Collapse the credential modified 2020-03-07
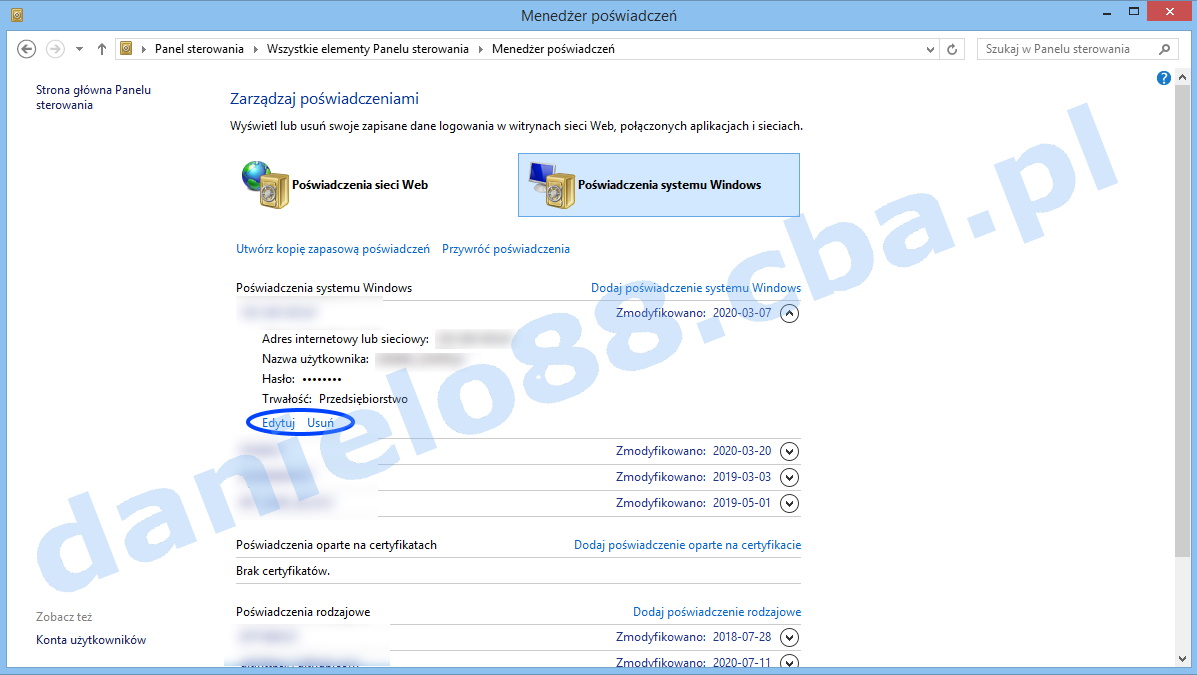 tap(790, 313)
